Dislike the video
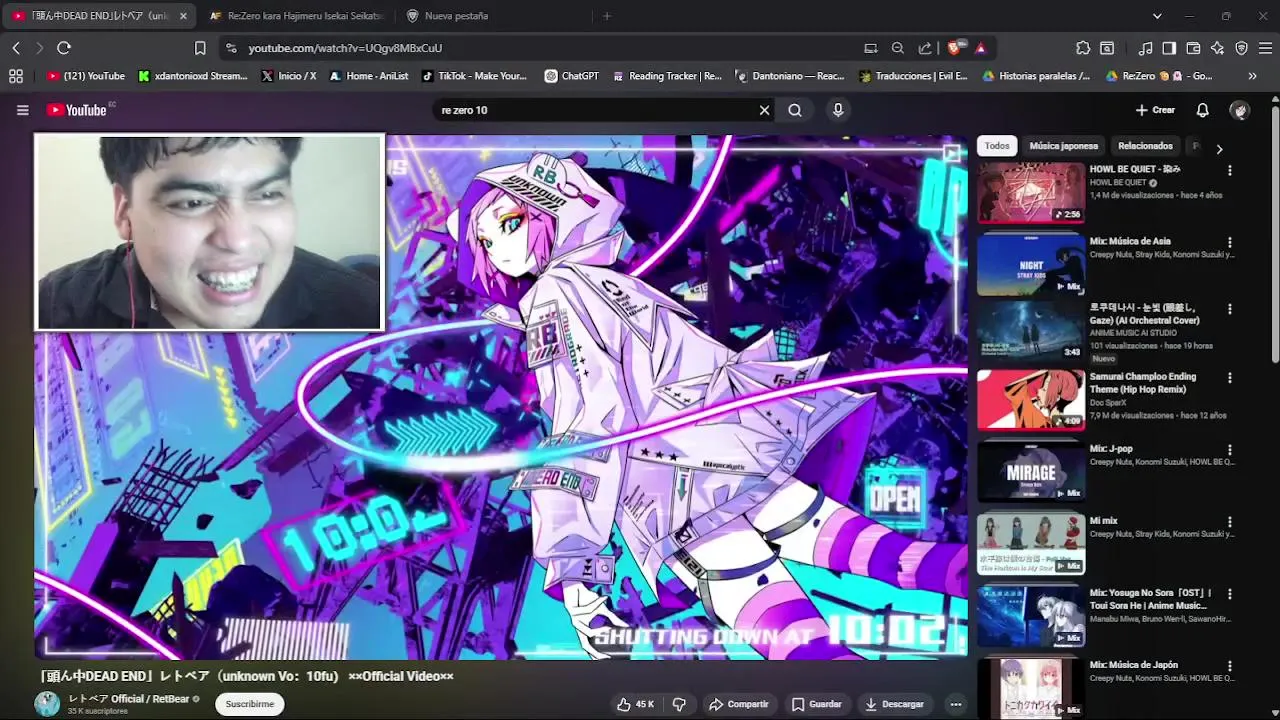This screenshot has width=1280, height=720. 679,704
